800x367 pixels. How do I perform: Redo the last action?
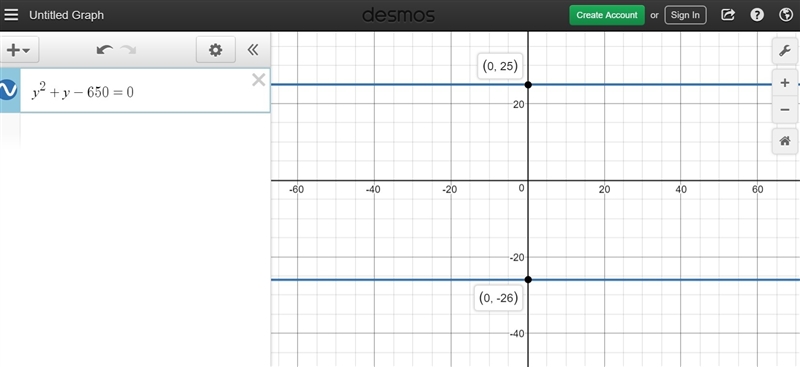click(128, 50)
